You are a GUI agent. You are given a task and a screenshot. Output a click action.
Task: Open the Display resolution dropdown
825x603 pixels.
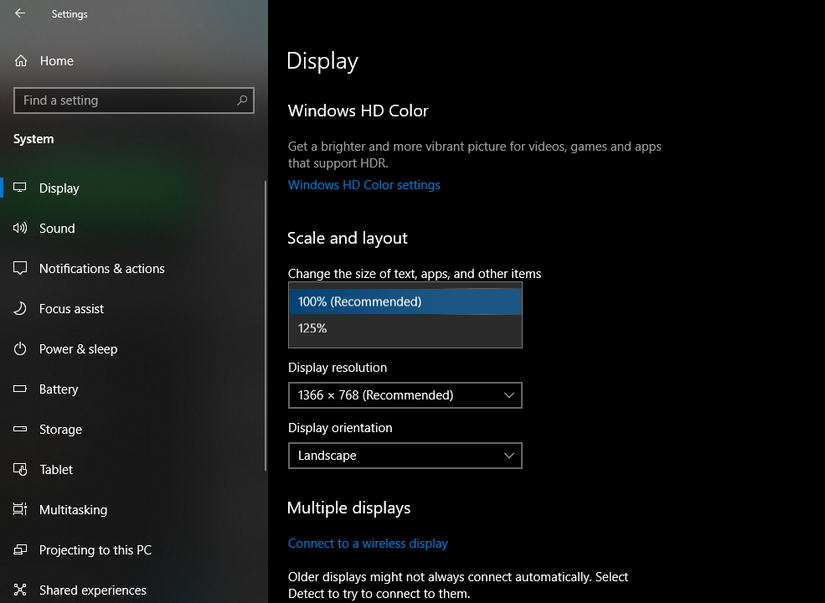pos(404,395)
